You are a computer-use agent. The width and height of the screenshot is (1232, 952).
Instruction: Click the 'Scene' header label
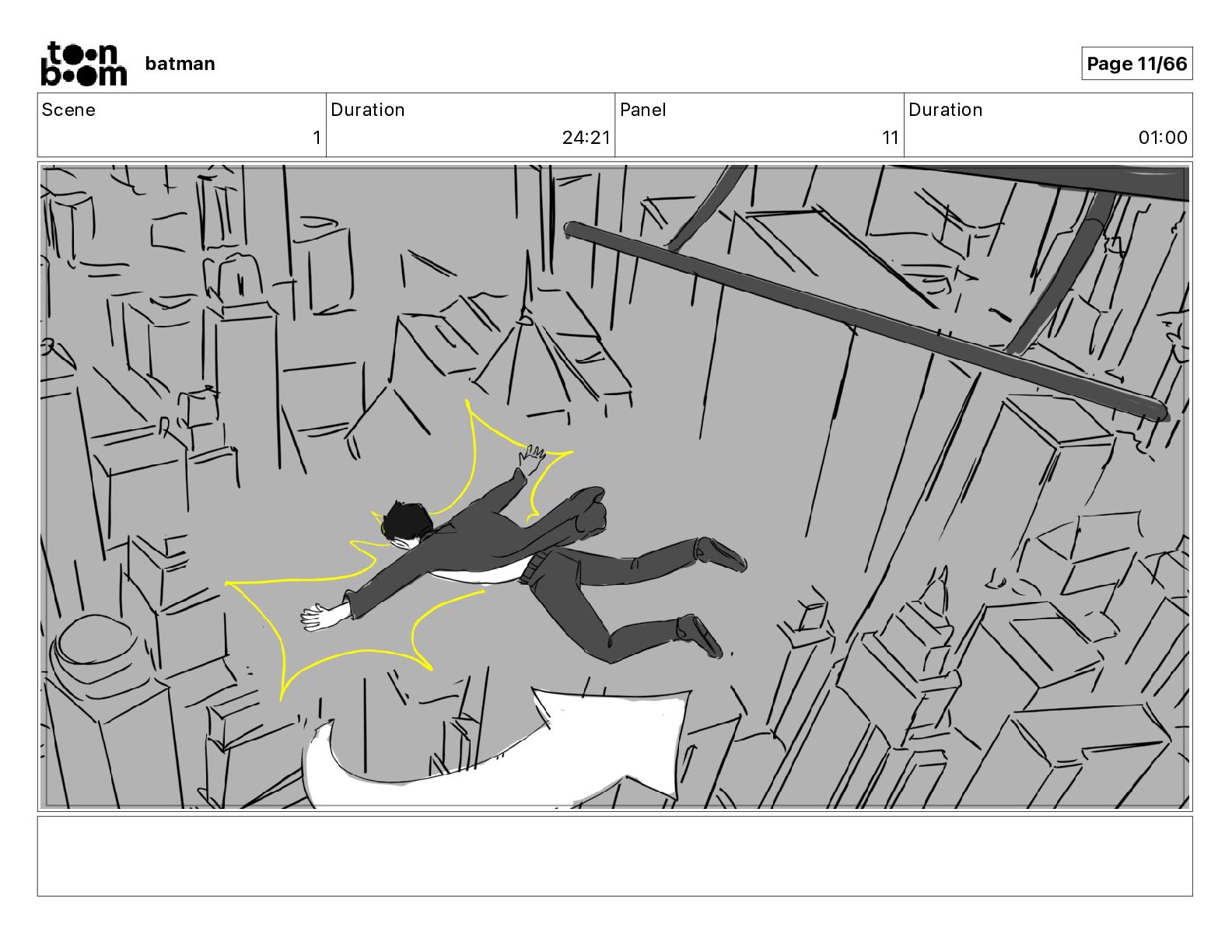pyautogui.click(x=68, y=110)
